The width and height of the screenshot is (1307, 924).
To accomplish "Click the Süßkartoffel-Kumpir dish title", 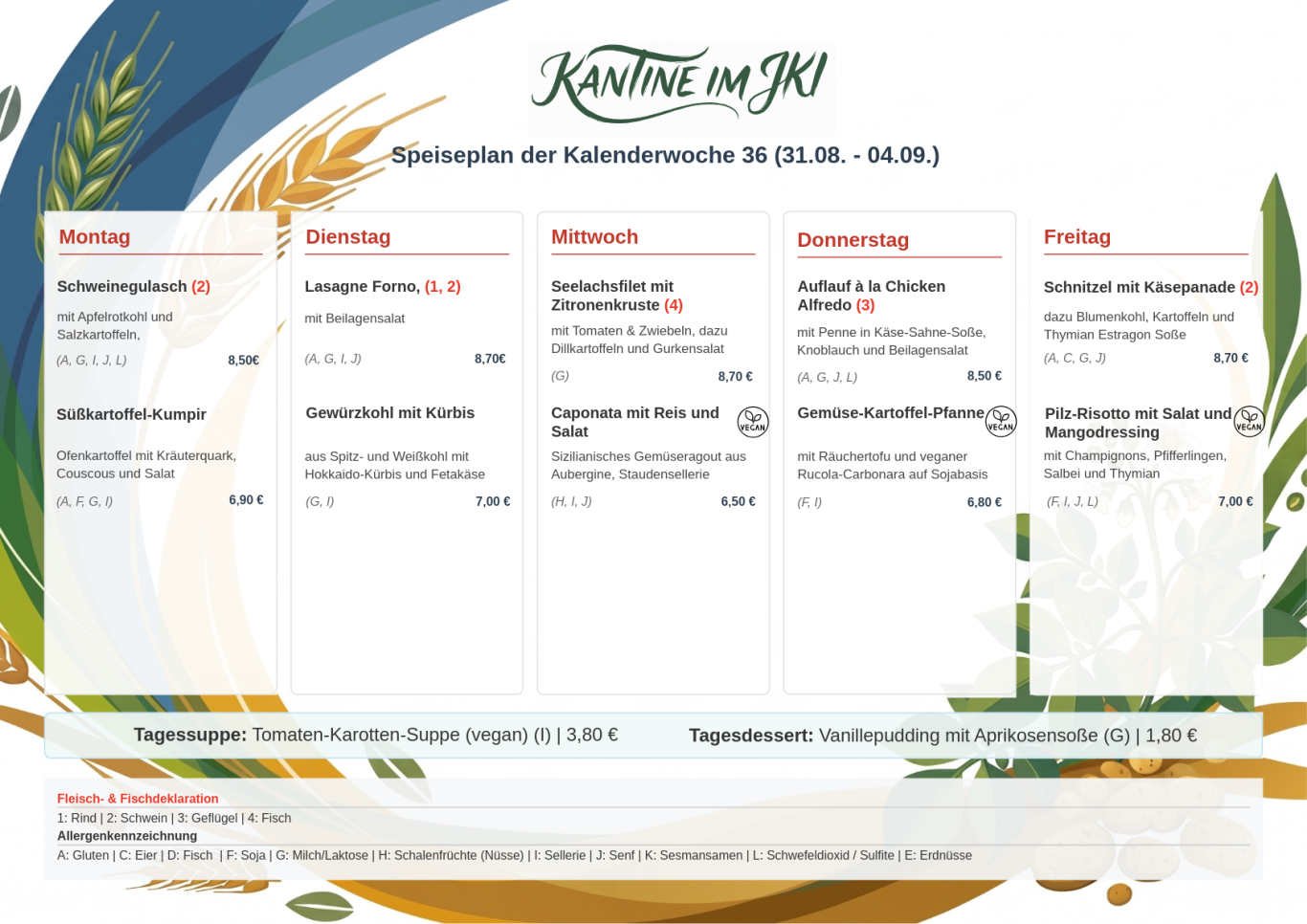I will tap(132, 414).
